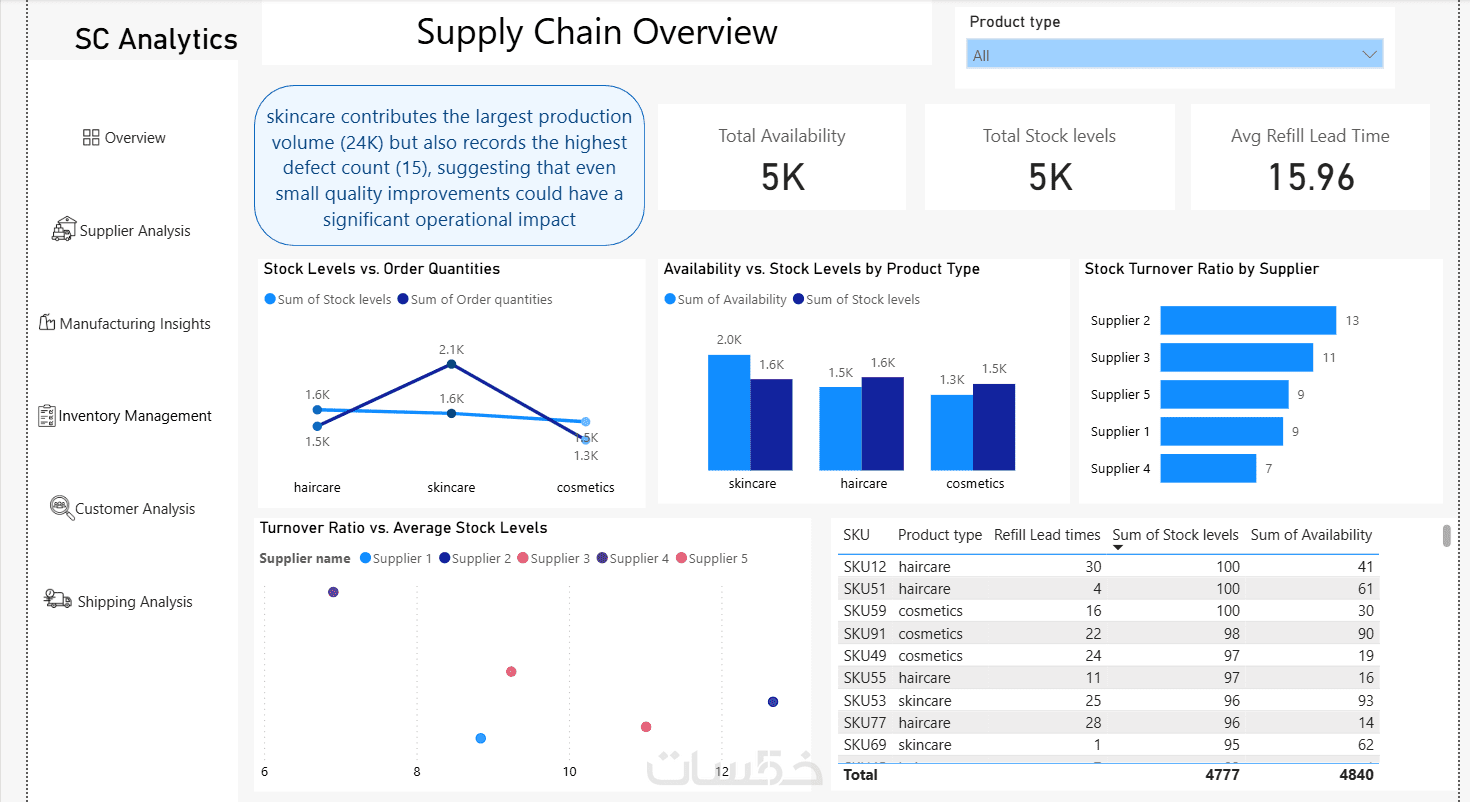The width and height of the screenshot is (1470, 802).
Task: Sort table by Refill Lead times header
Action: [1047, 535]
